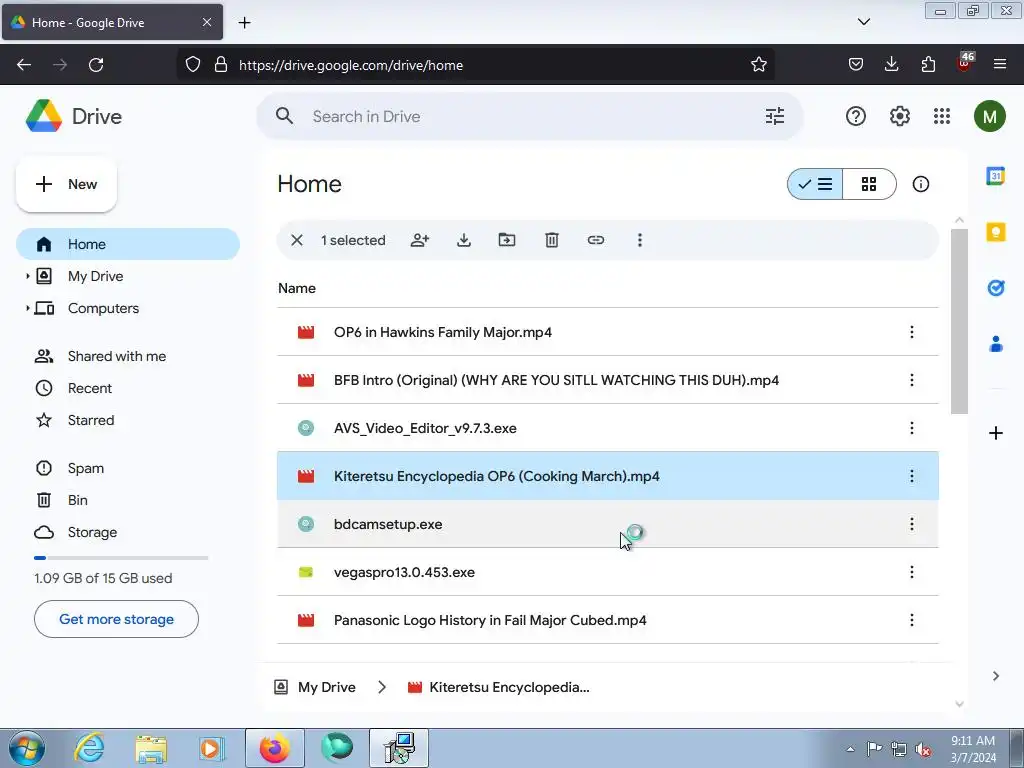Get add-ons plus icon

click(995, 433)
